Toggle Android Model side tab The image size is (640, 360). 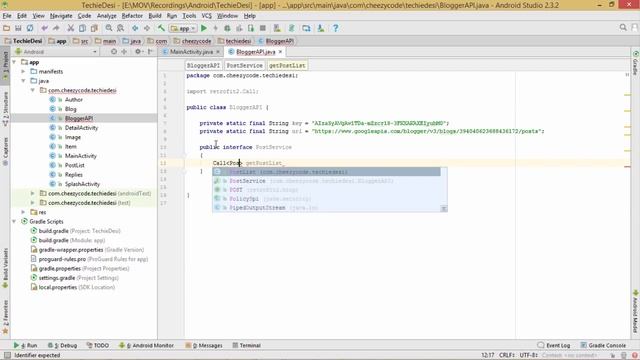tap(635, 312)
